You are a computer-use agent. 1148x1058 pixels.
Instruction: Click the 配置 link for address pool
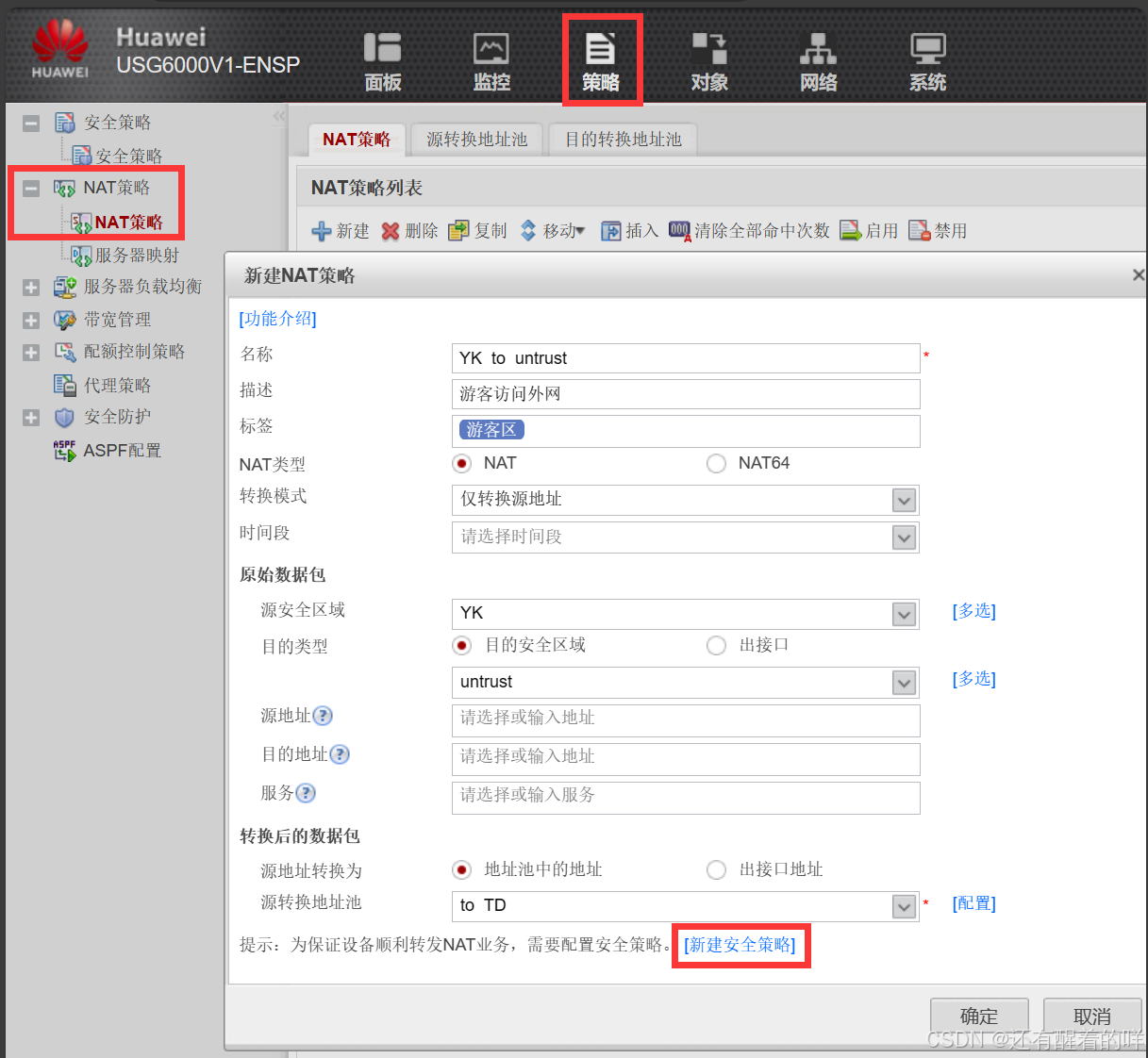coord(974,903)
